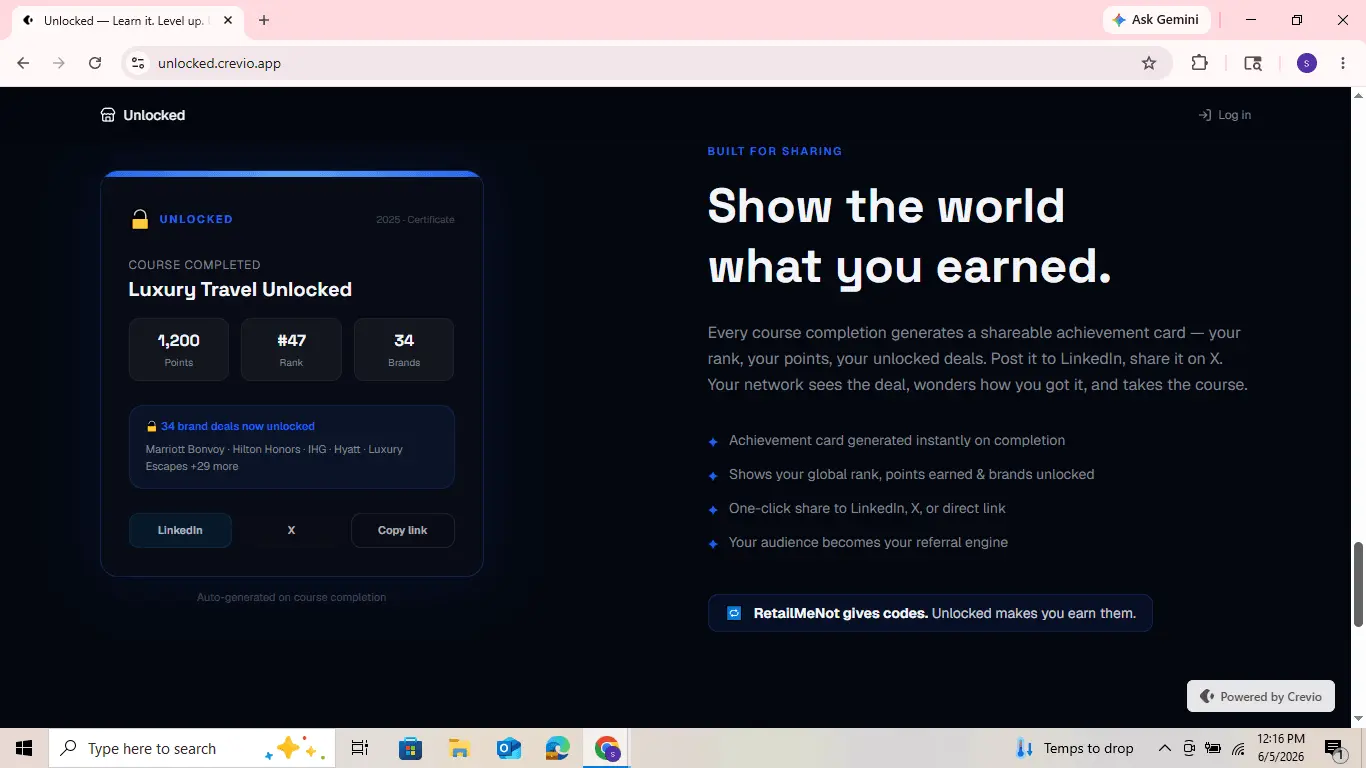Click the network icon in the system tray
1366x768 pixels.
tap(1238, 748)
